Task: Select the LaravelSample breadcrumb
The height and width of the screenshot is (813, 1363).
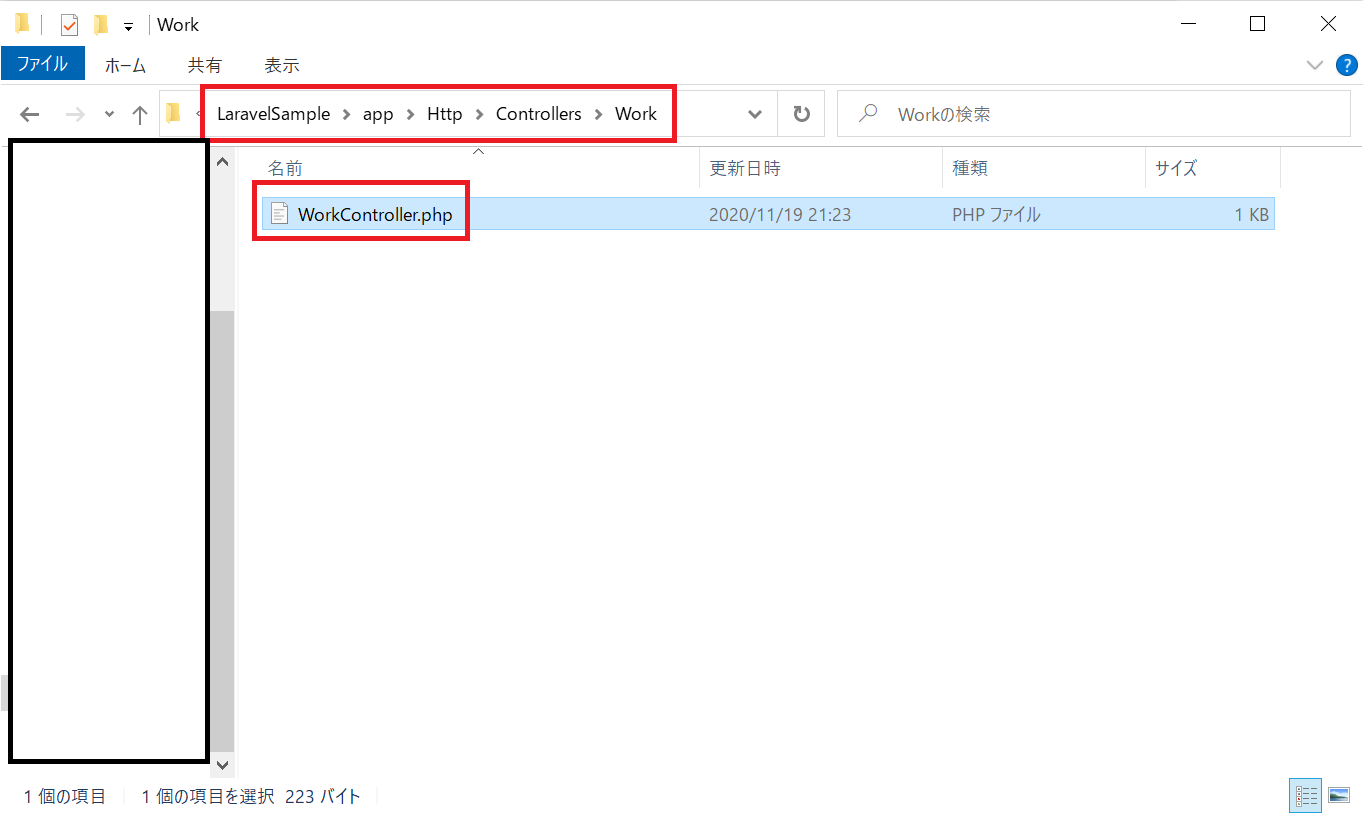Action: coord(273,114)
